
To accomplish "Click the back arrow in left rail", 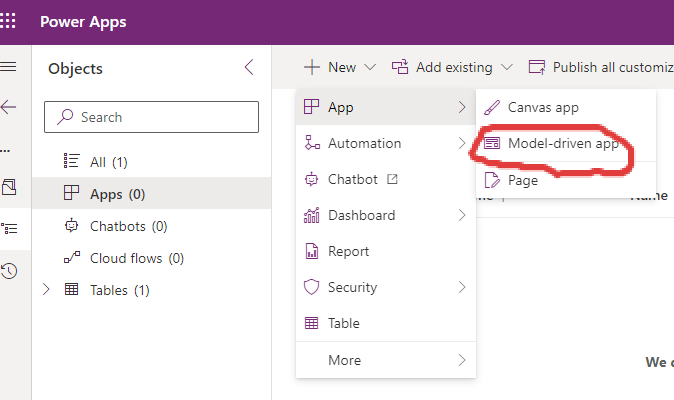I will [8, 107].
